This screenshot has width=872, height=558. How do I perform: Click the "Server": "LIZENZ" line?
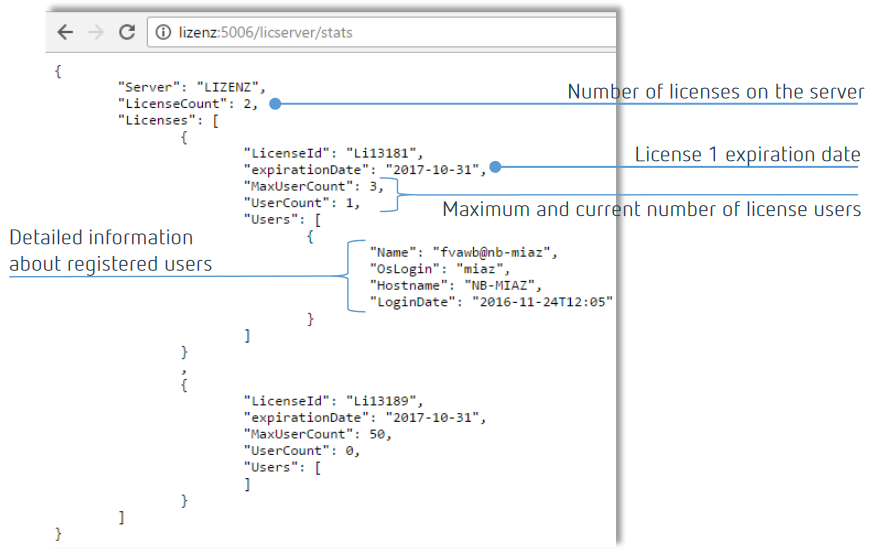(191, 87)
